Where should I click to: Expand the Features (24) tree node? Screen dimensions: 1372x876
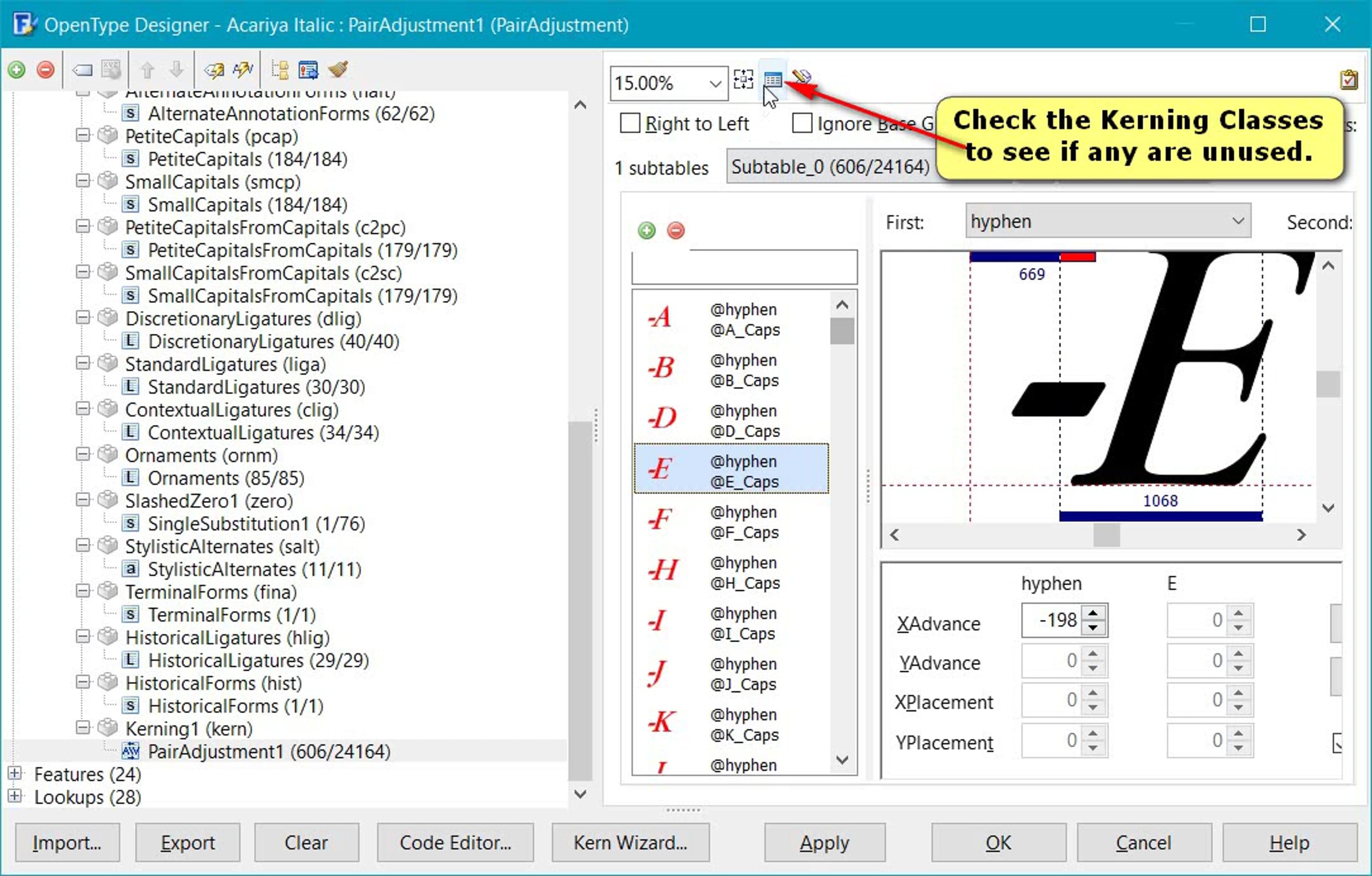pyautogui.click(x=15, y=774)
